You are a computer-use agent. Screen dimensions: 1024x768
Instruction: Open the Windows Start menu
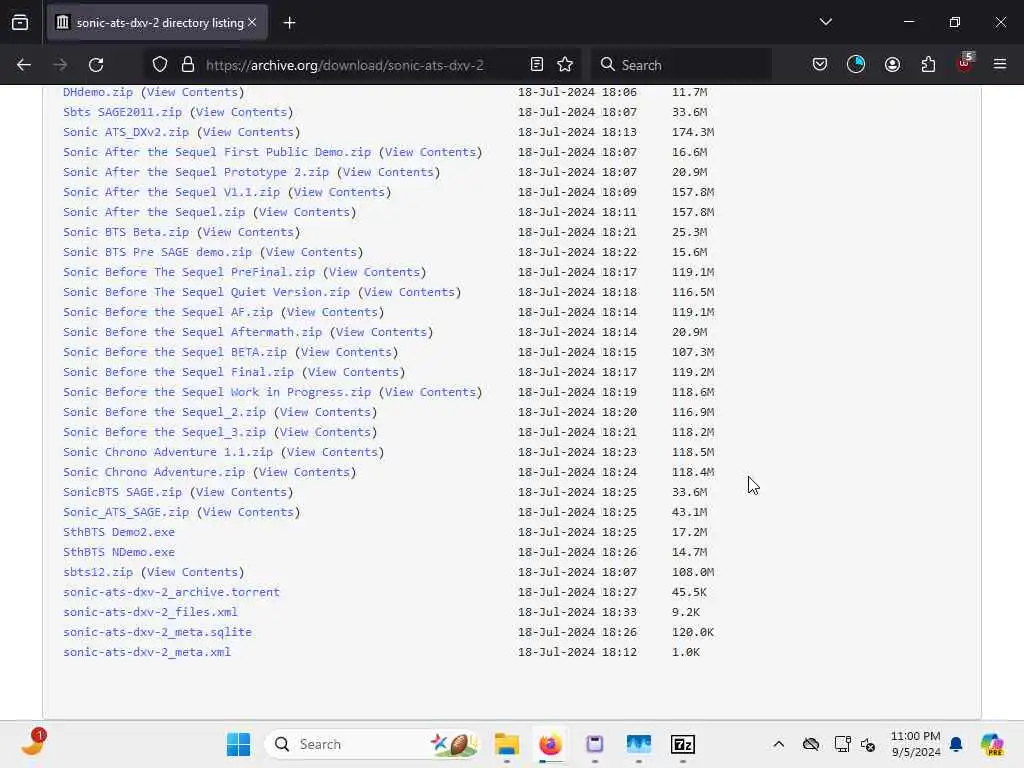point(238,744)
